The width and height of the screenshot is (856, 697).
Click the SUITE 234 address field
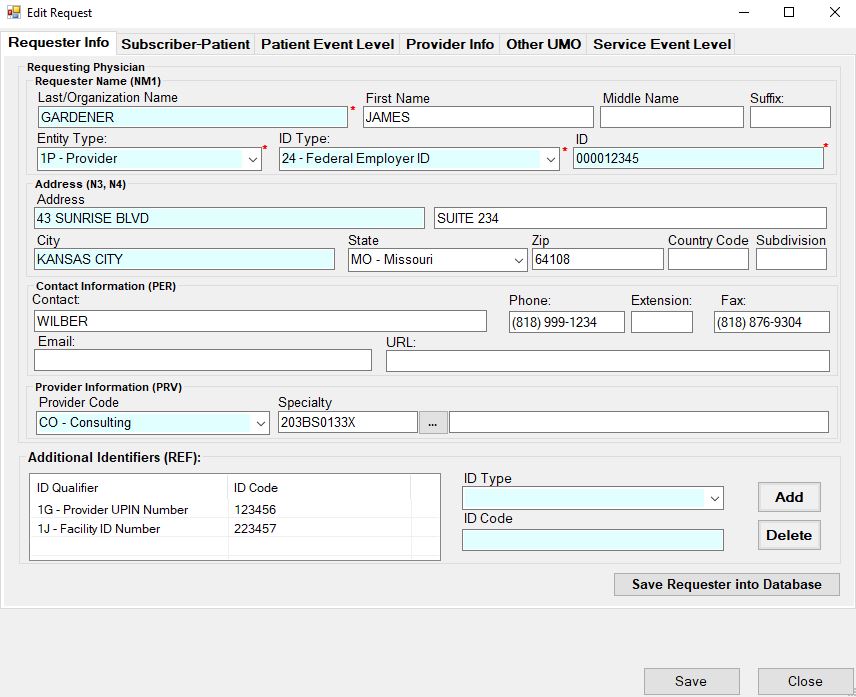point(630,218)
